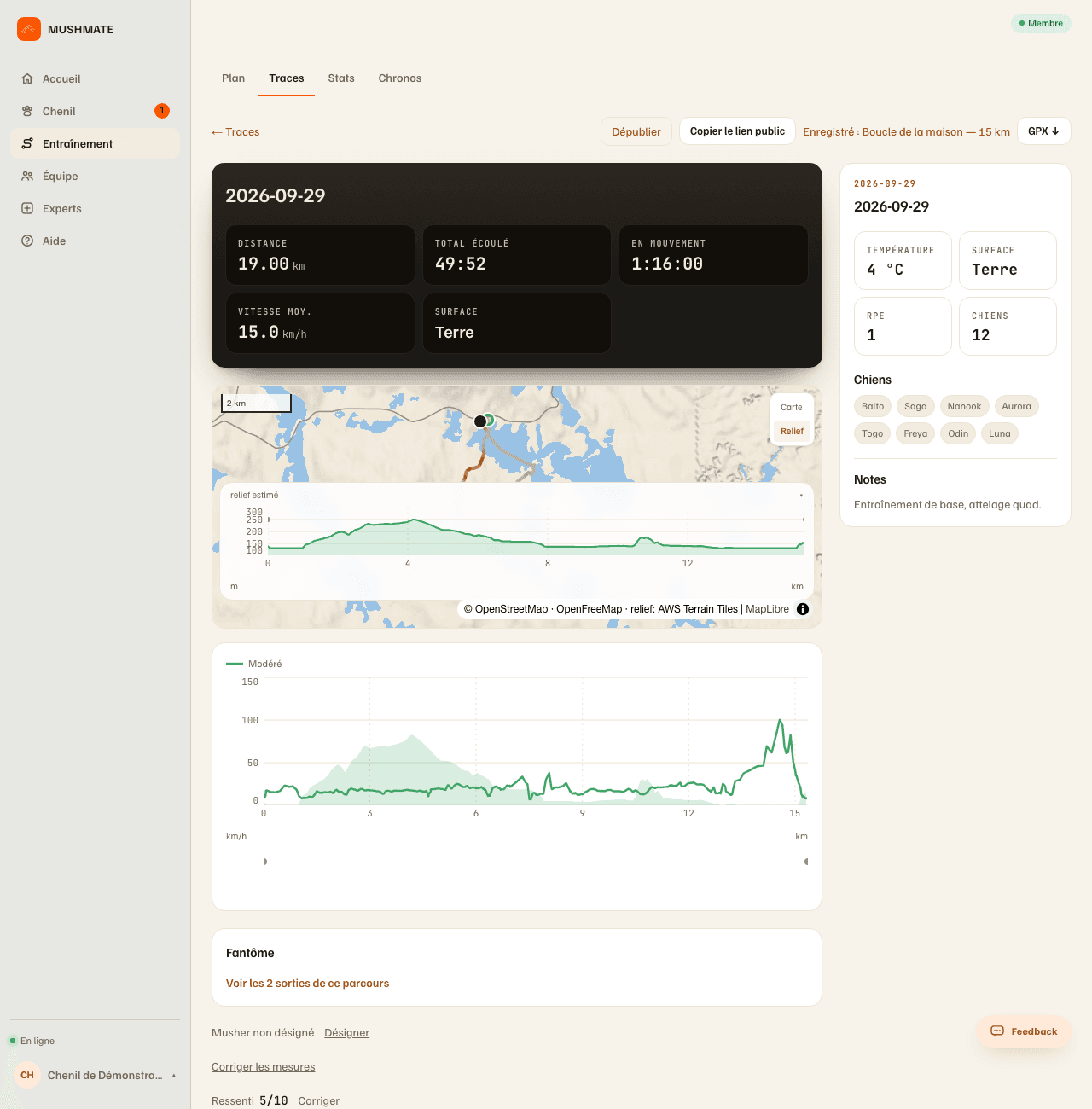The image size is (1092, 1109).
Task: Click Désigner to assign musher
Action: coord(346,1033)
